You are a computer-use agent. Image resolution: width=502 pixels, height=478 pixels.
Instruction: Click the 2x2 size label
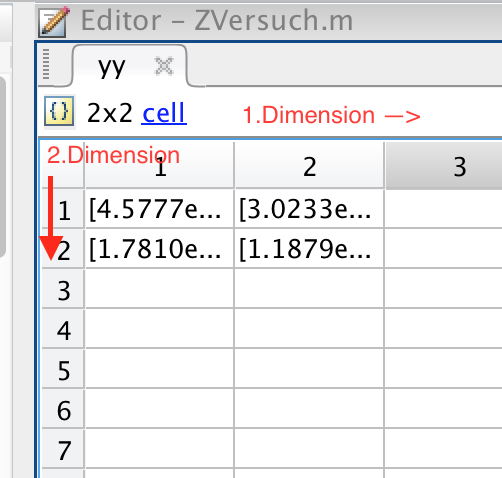(x=109, y=113)
